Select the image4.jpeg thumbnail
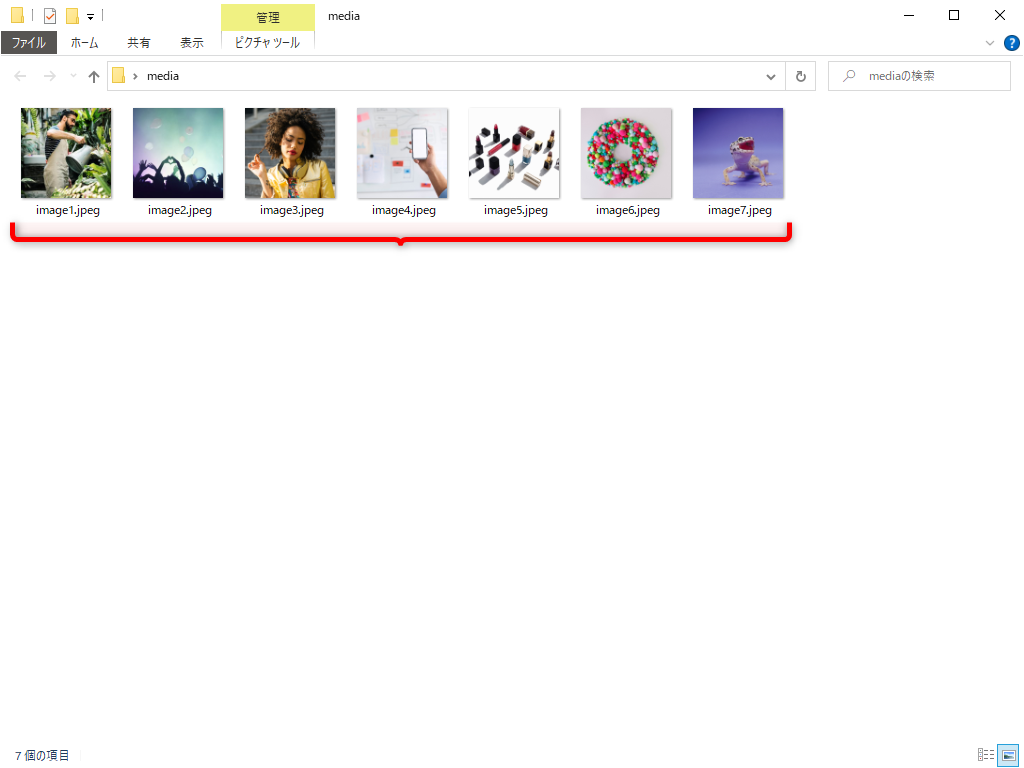The image size is (1024, 768). pyautogui.click(x=402, y=152)
